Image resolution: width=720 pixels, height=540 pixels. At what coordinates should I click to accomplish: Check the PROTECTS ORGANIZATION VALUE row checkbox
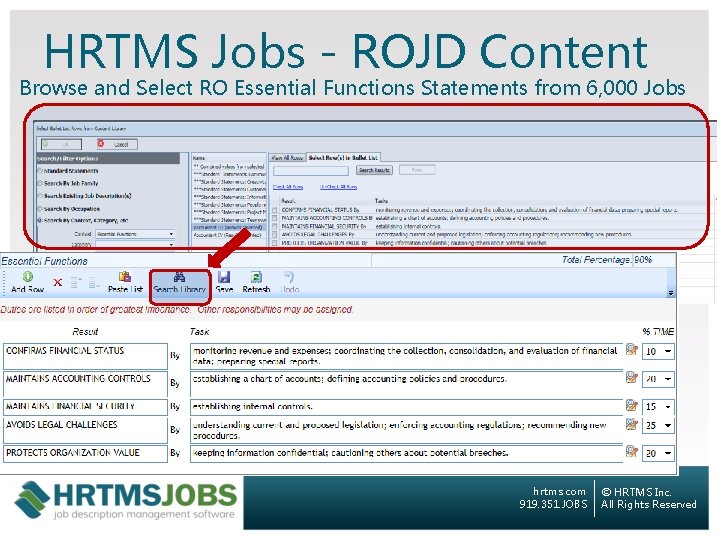tap(275, 242)
